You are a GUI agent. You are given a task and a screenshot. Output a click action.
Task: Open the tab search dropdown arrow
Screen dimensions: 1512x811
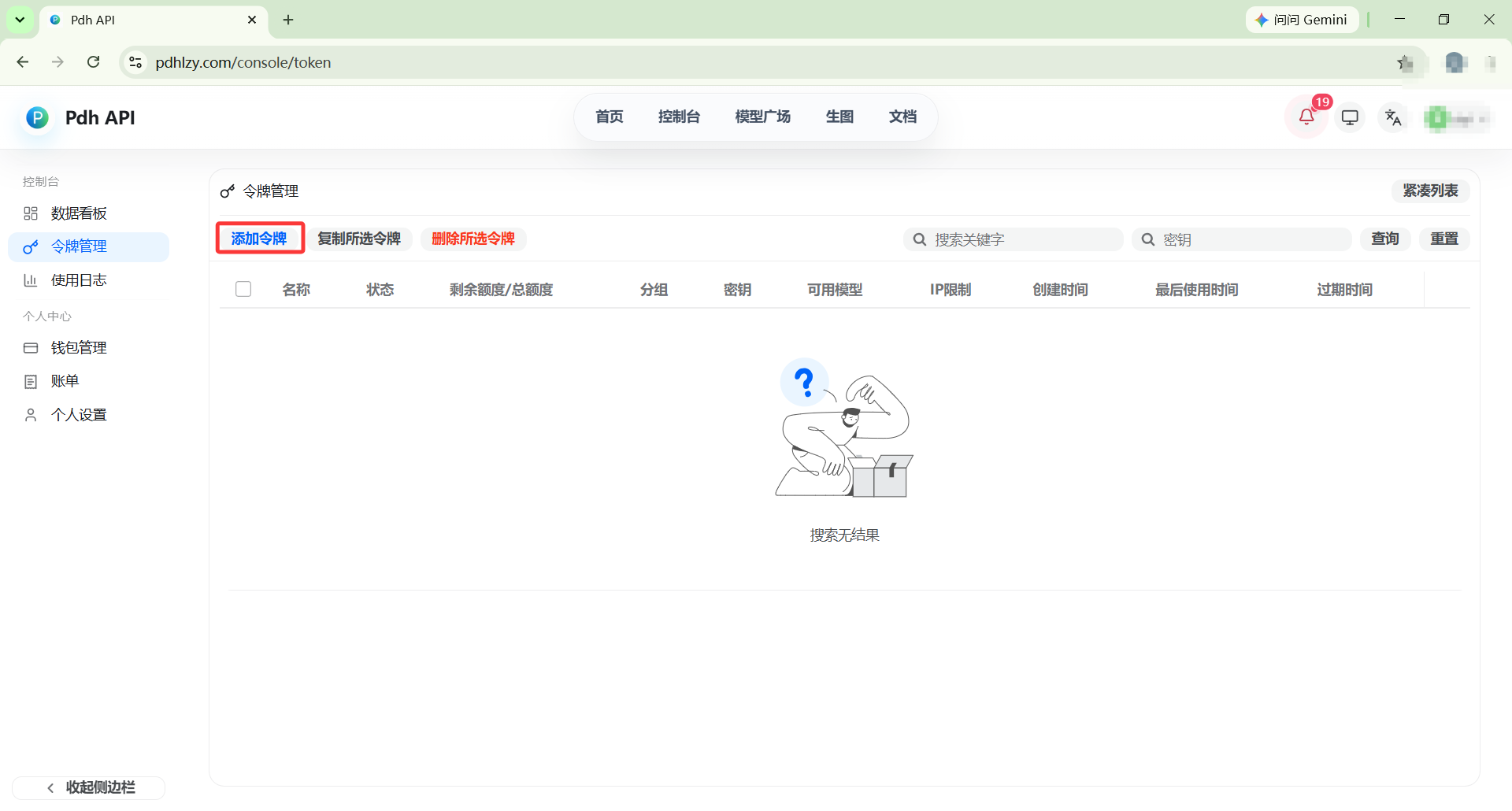[x=20, y=20]
